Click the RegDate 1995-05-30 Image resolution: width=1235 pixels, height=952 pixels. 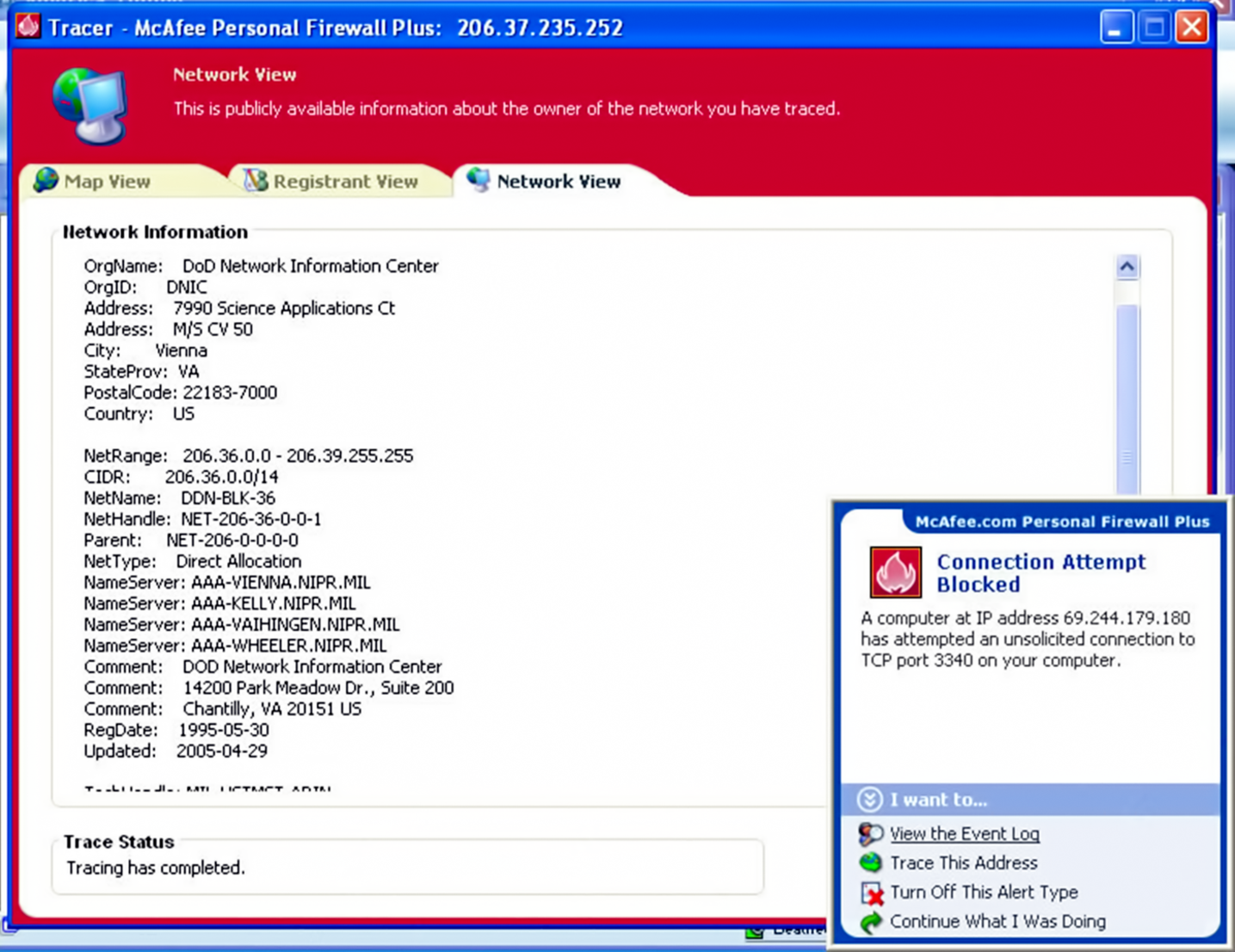click(x=224, y=730)
